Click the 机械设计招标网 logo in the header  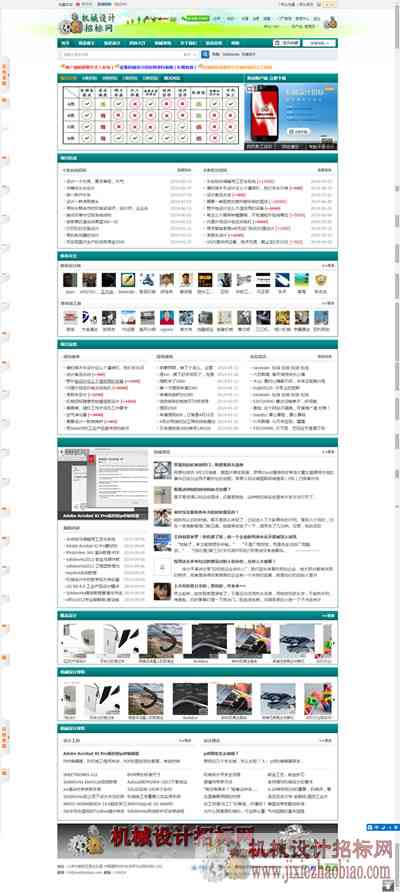(x=87, y=23)
